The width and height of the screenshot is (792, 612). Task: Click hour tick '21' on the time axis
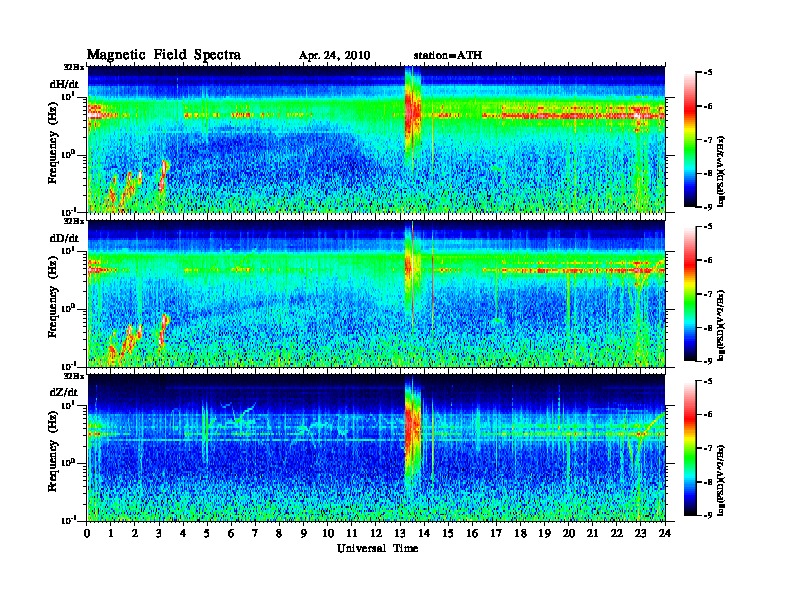(x=592, y=534)
